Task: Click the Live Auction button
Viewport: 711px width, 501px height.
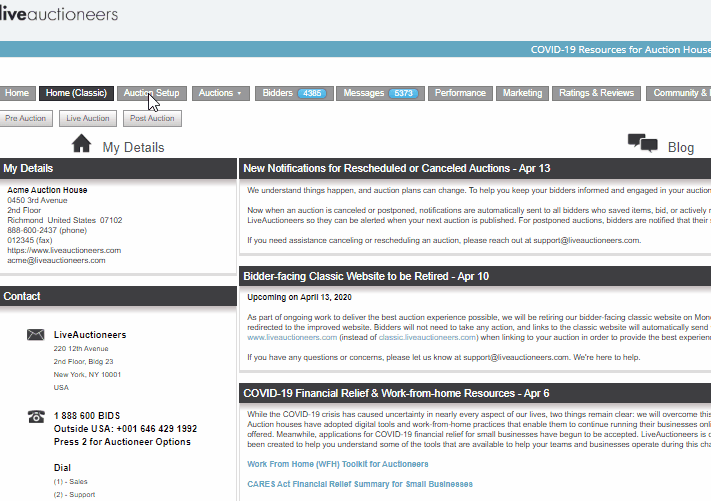Action: click(88, 118)
